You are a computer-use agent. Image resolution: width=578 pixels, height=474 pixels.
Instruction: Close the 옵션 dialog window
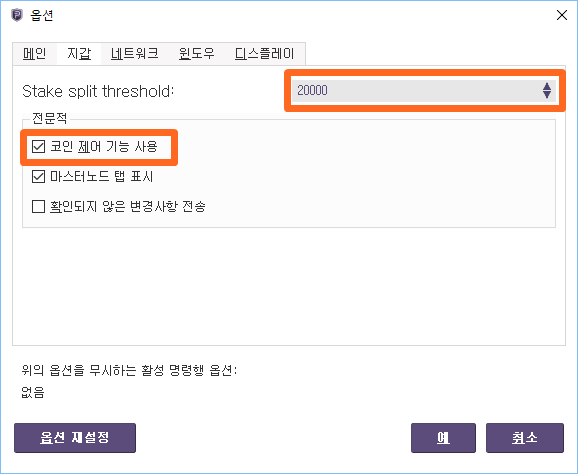561,15
